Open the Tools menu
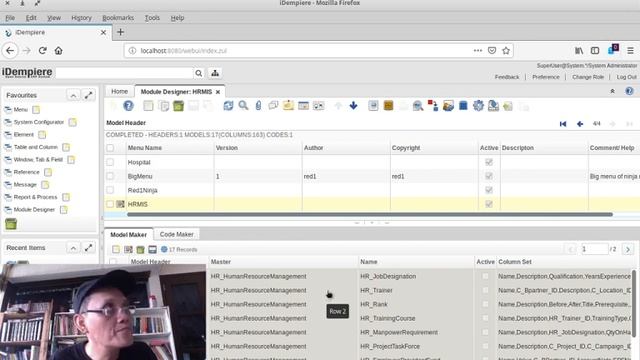This screenshot has width=640, height=360. click(152, 18)
